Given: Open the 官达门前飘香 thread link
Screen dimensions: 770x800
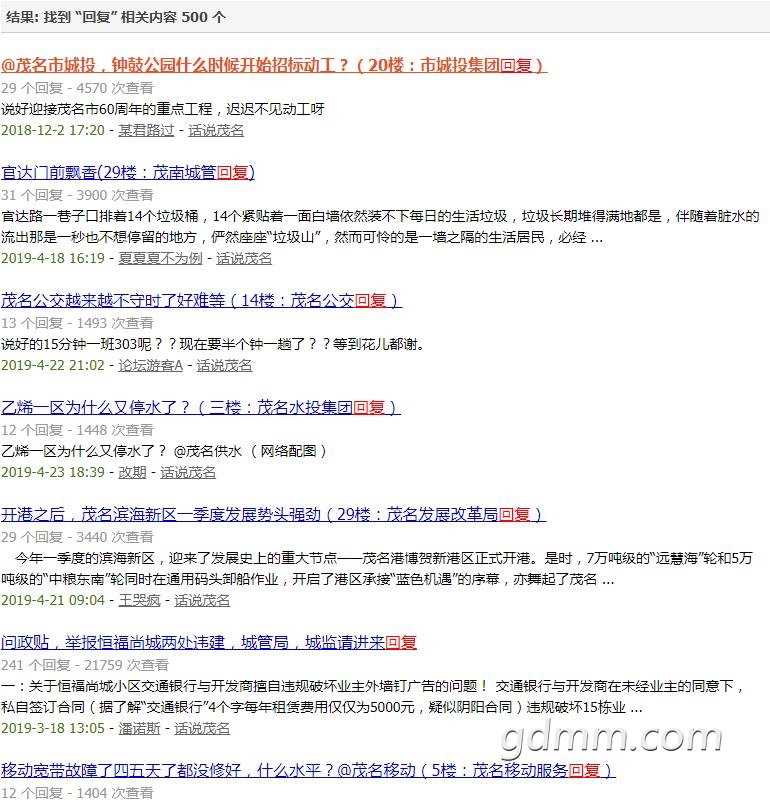Looking at the screenshot, I should tap(128, 172).
